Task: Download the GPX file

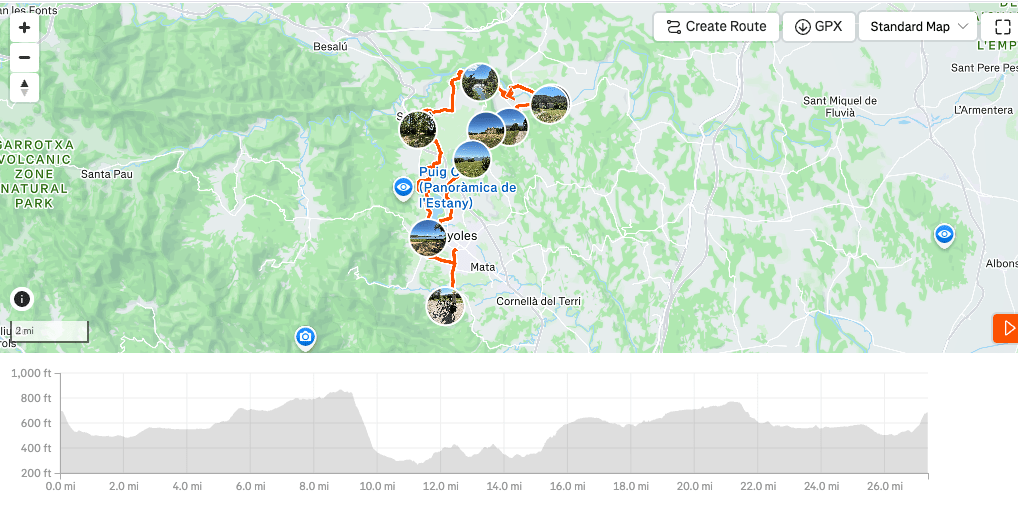Action: coord(818,27)
